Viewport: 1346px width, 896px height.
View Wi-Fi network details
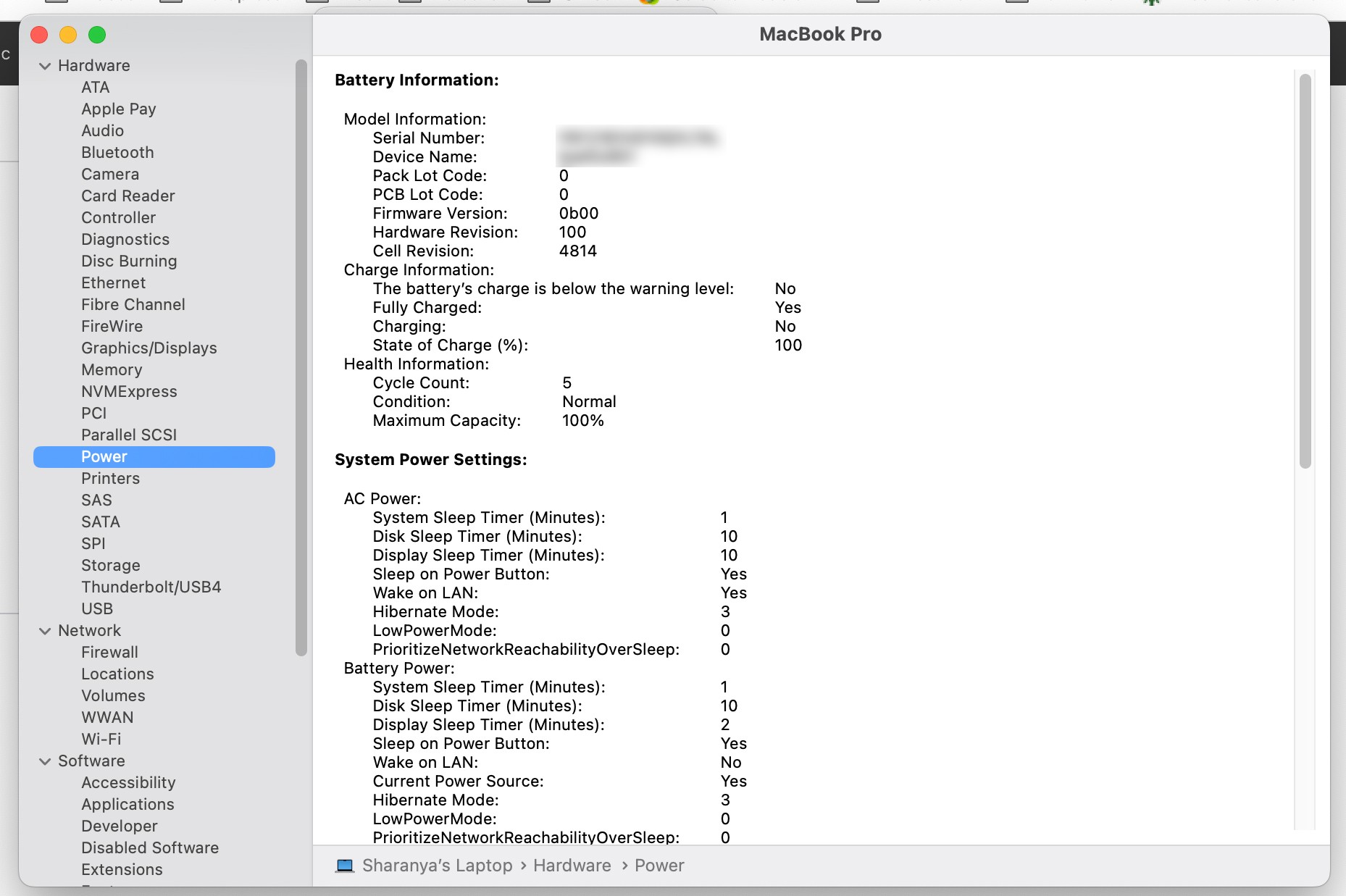point(101,740)
